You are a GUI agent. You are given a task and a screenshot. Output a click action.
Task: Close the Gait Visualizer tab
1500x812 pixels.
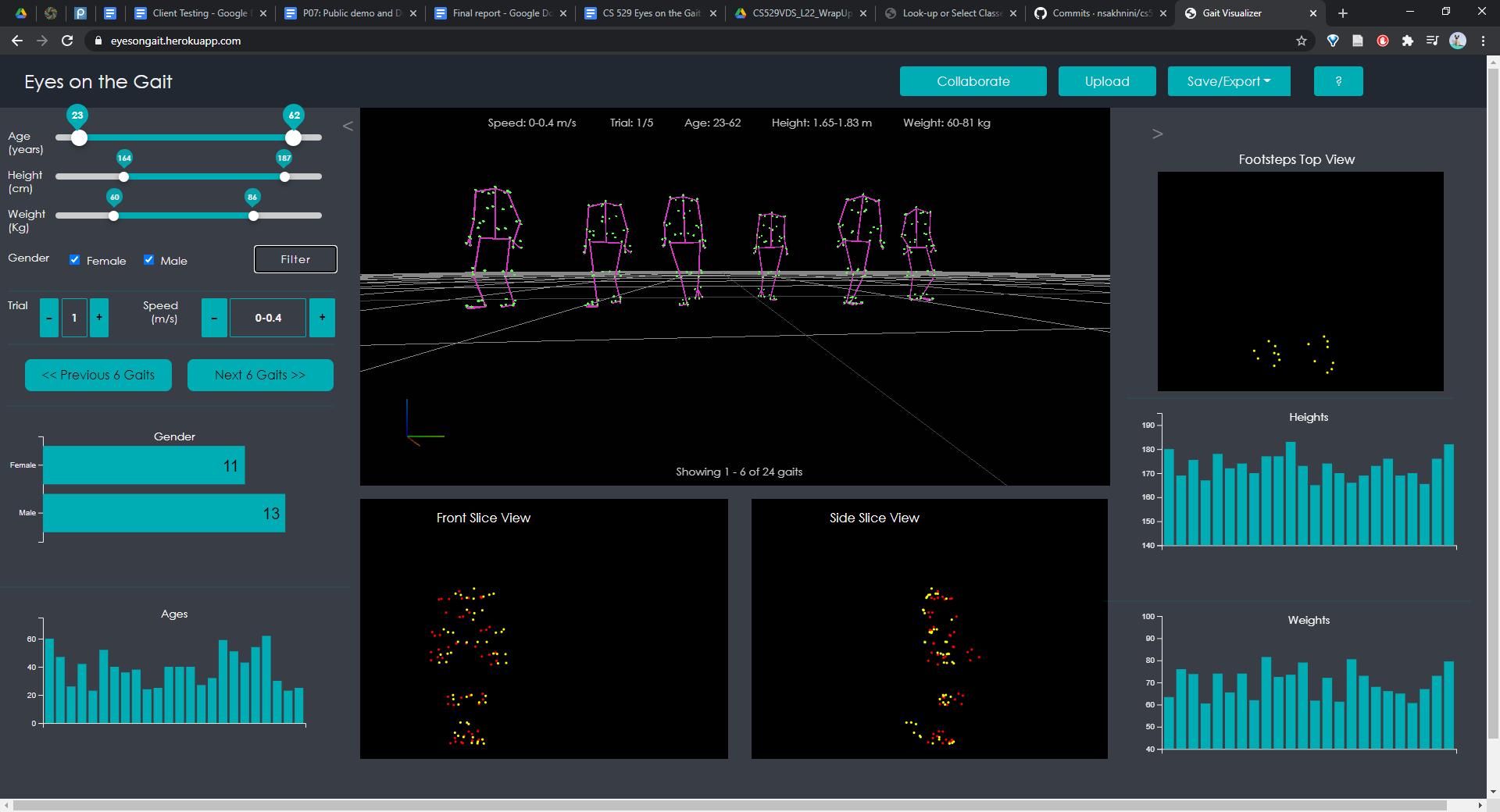(x=1312, y=13)
